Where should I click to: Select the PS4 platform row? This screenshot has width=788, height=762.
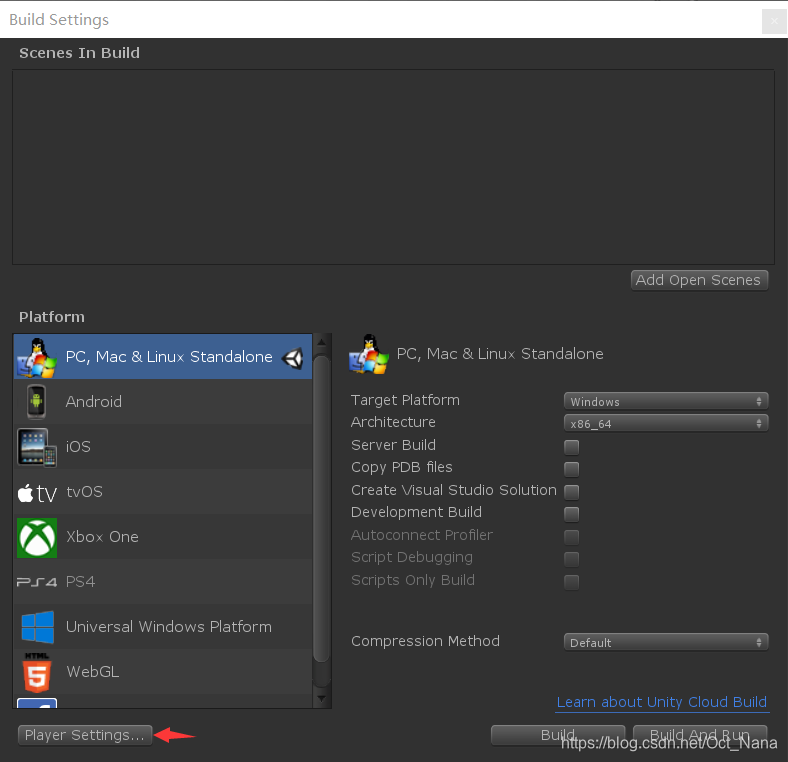(162, 581)
